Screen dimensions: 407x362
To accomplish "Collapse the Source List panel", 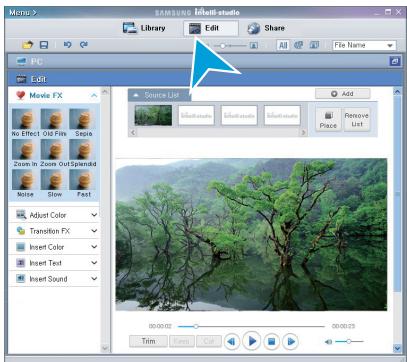I will pyautogui.click(x=136, y=95).
